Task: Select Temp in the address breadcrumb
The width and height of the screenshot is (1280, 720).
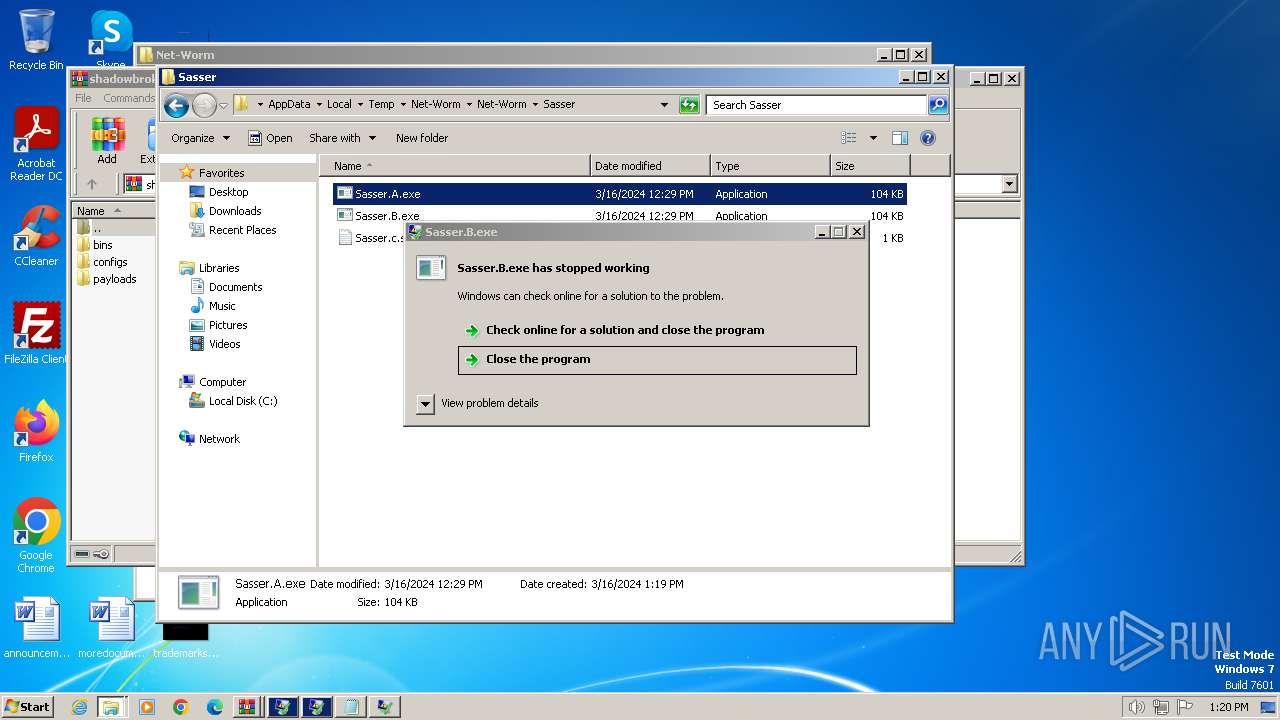Action: pos(381,104)
